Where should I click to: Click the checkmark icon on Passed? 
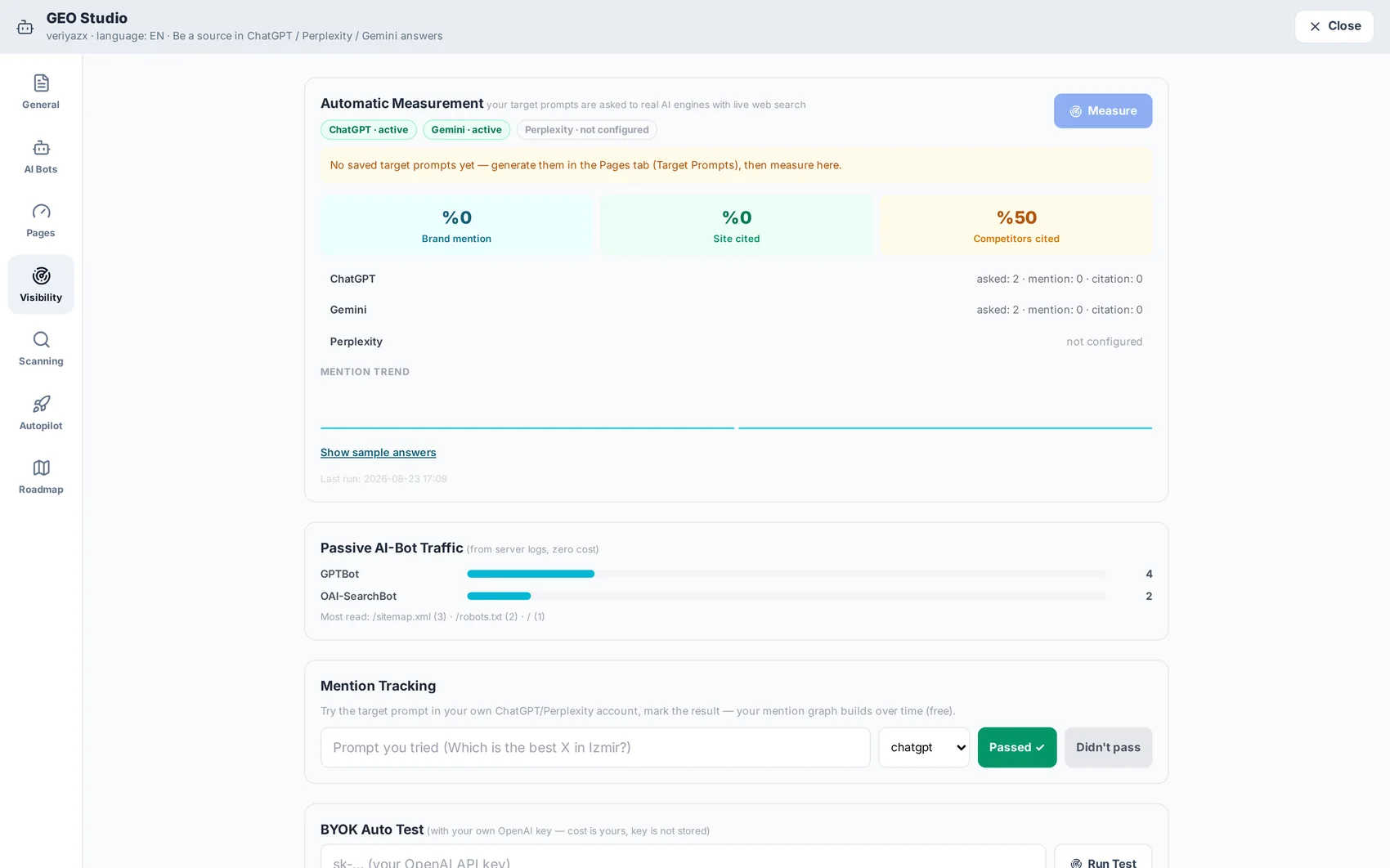click(1040, 747)
